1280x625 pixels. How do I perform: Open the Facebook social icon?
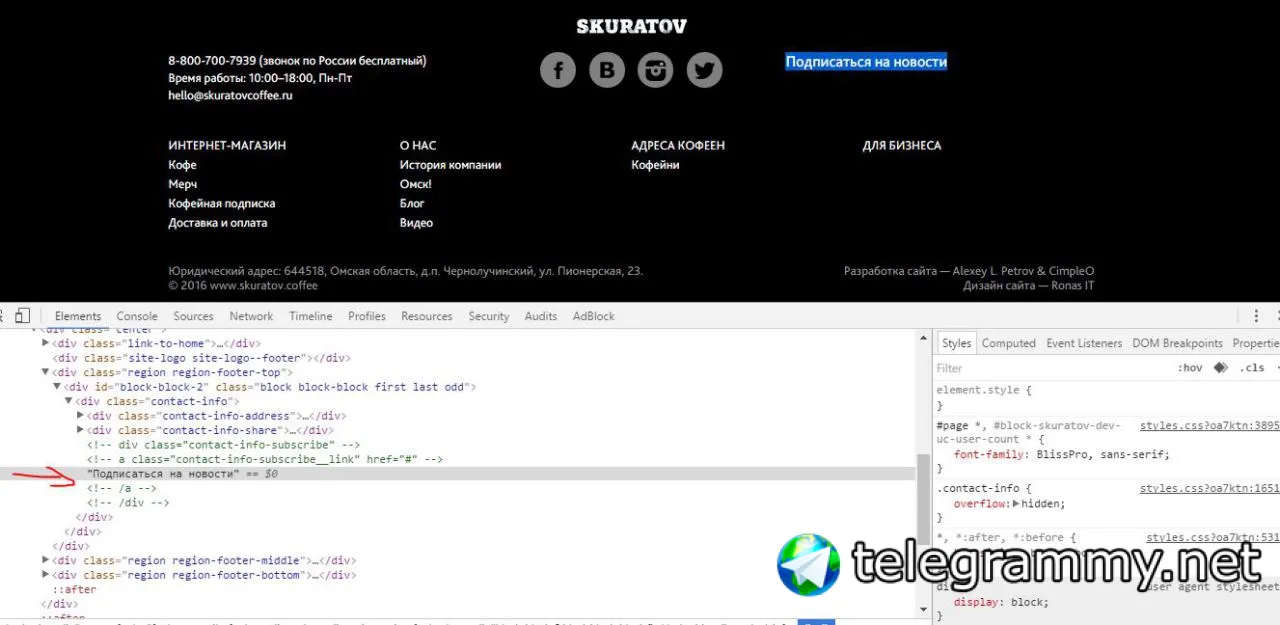(558, 70)
